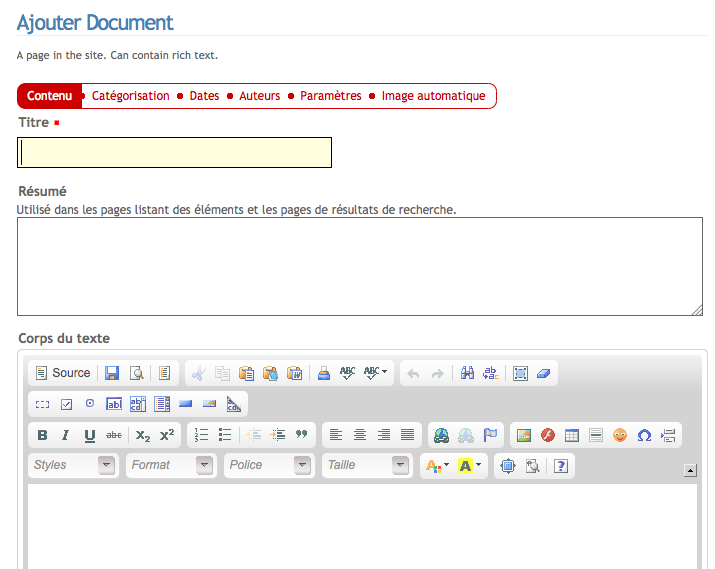
Task: Toggle Bold formatting
Action: [x=42, y=435]
